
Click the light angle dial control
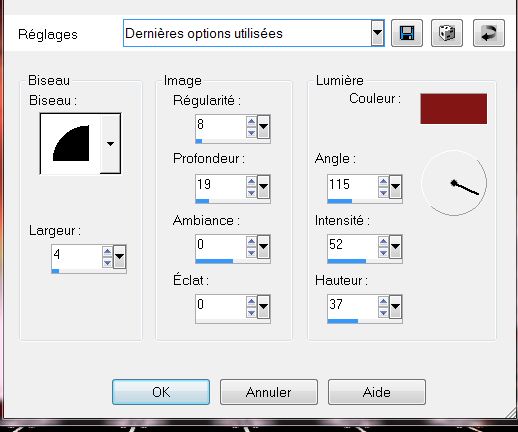454,183
